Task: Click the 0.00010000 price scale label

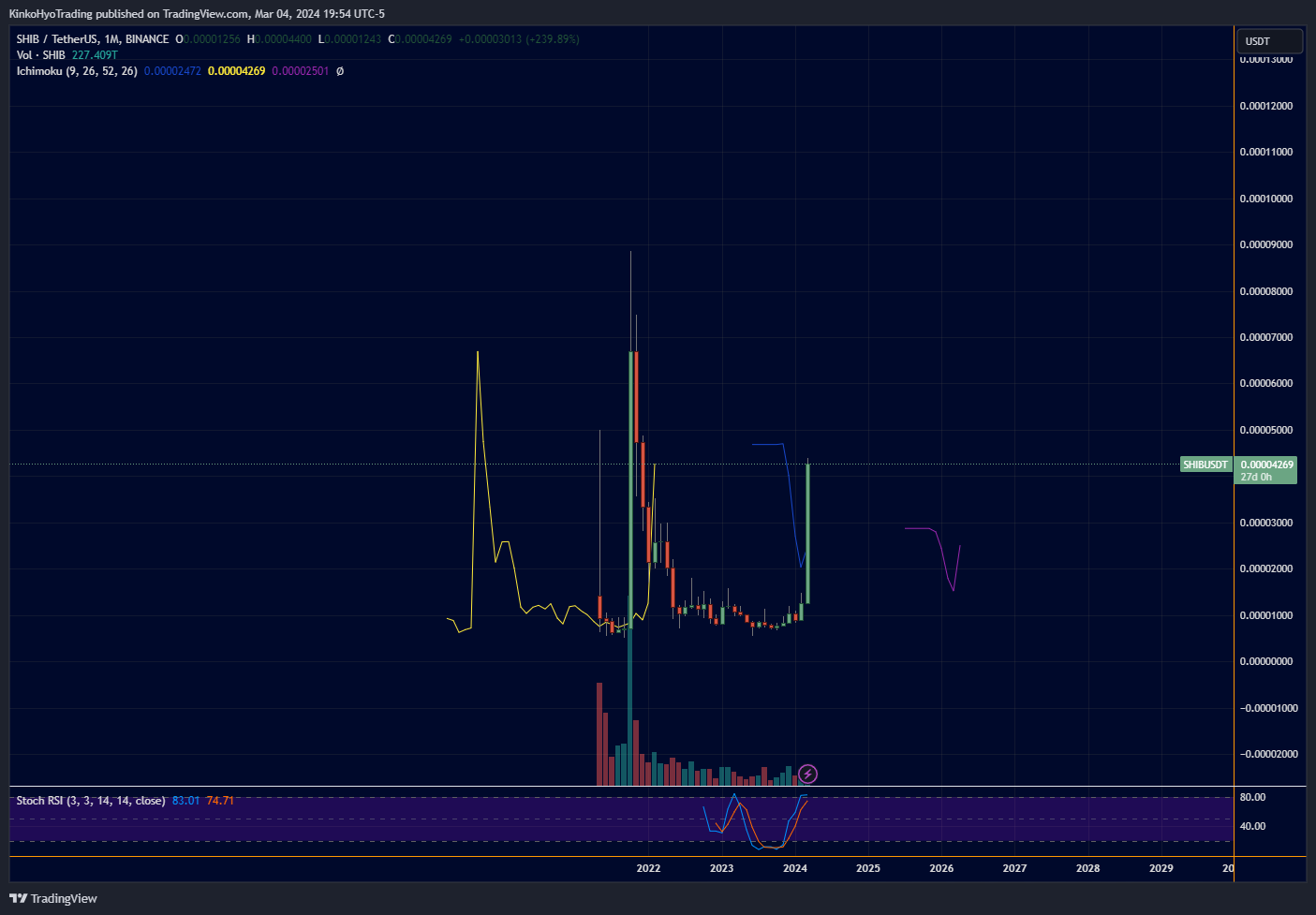Action: pyautogui.click(x=1266, y=199)
